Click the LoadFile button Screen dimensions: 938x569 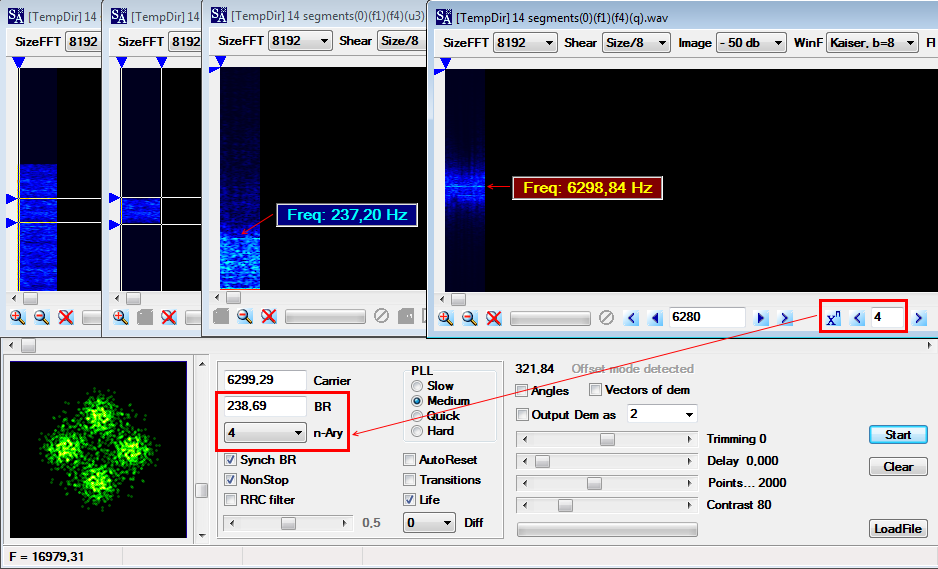point(897,529)
